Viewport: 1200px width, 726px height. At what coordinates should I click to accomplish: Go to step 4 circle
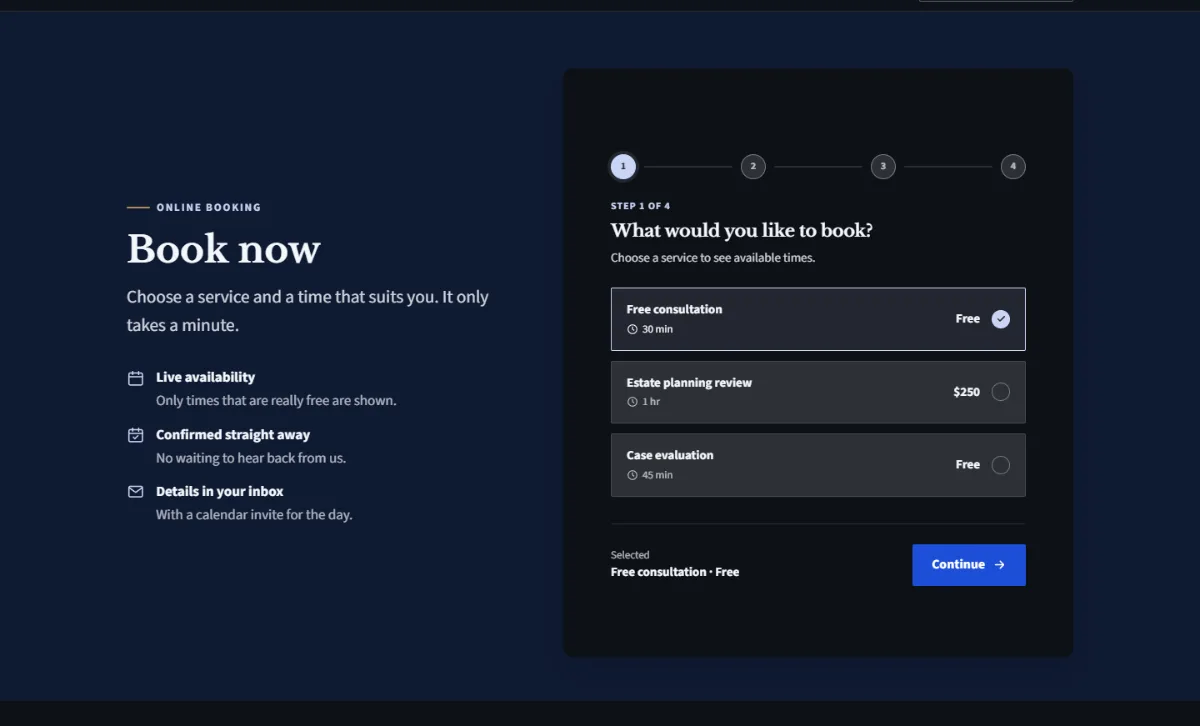pyautogui.click(x=1013, y=167)
